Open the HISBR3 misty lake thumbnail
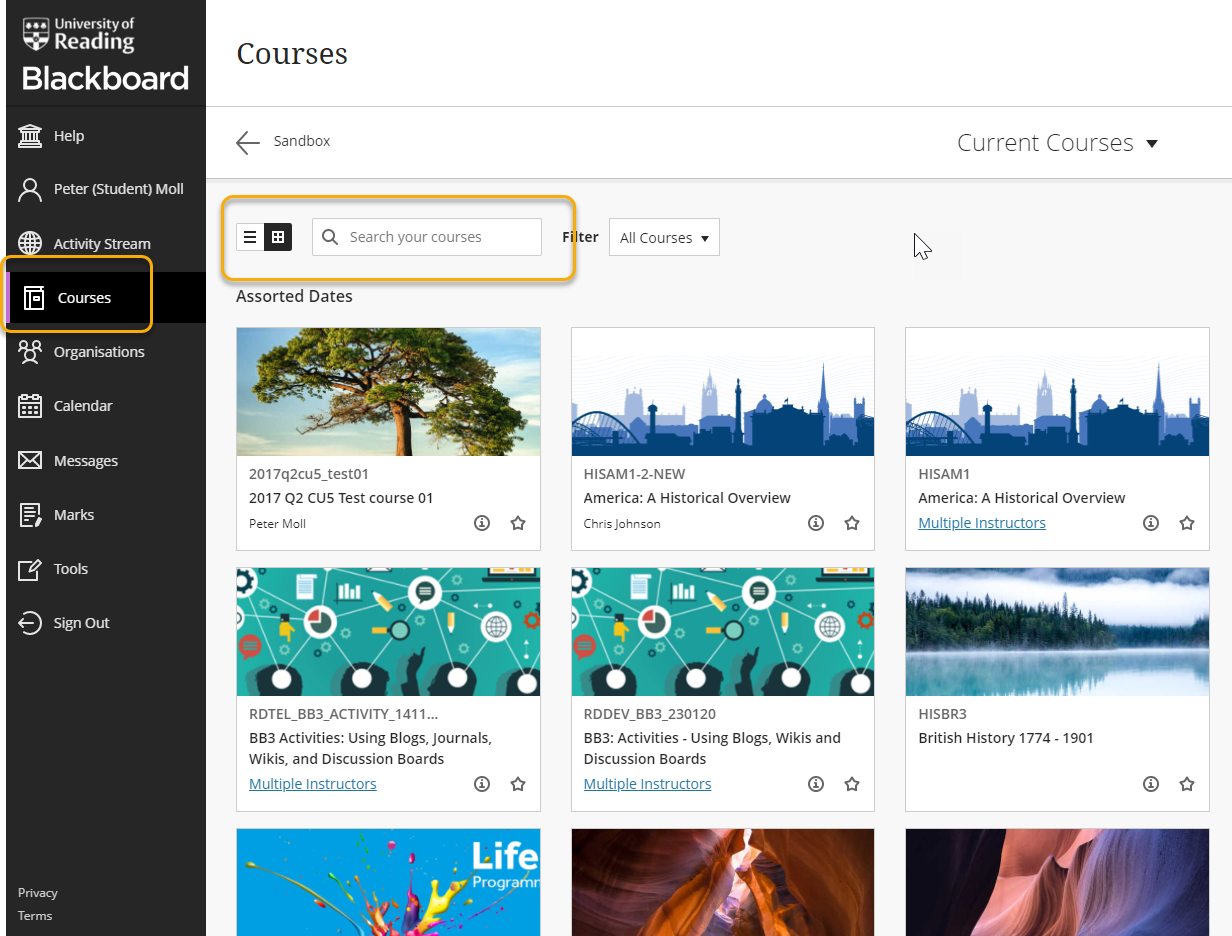Image resolution: width=1232 pixels, height=936 pixels. point(1057,632)
